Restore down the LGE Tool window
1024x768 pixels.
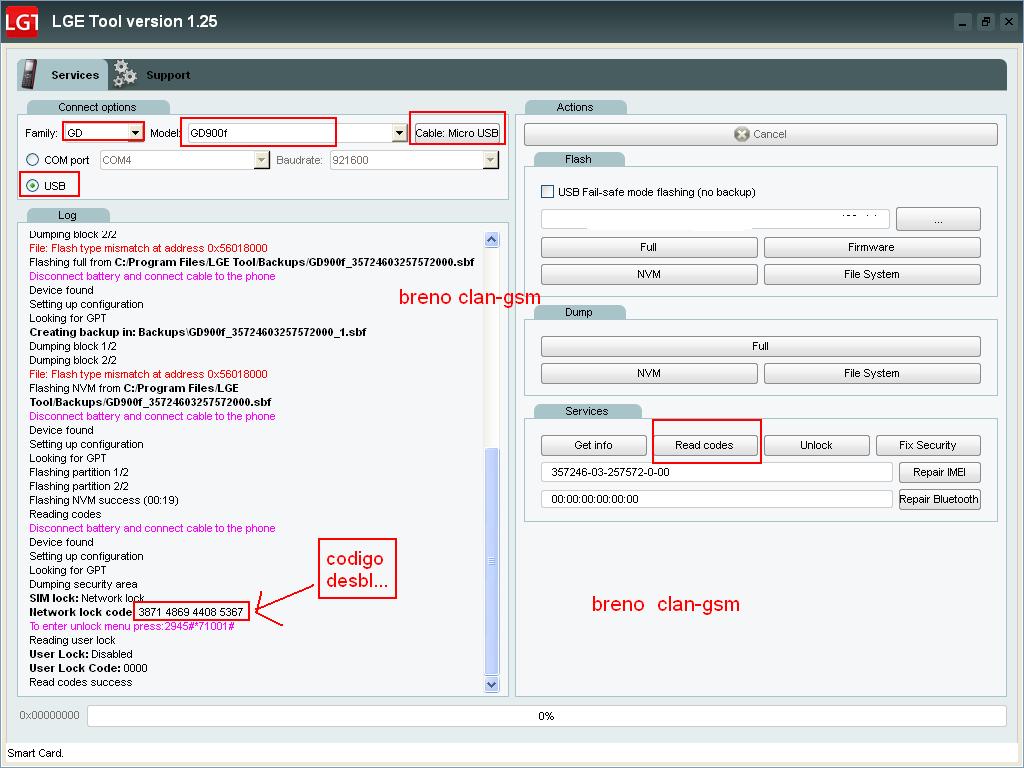click(x=985, y=22)
